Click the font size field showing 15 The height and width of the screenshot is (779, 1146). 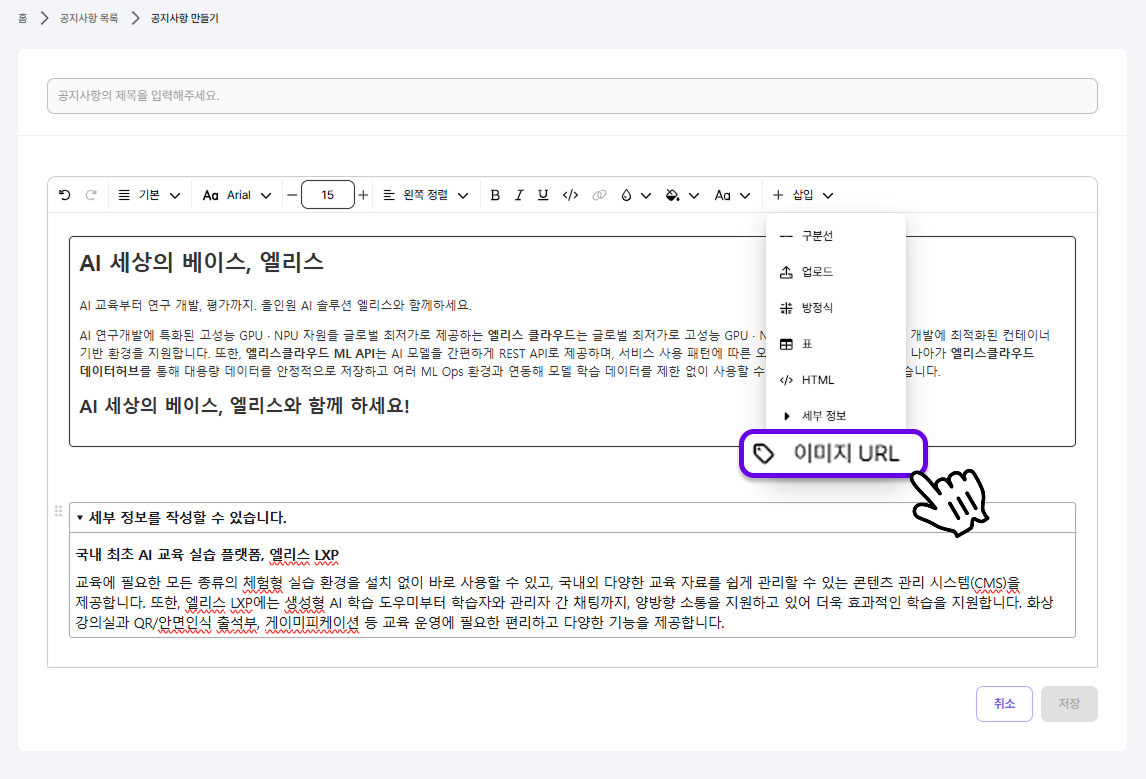[327, 195]
